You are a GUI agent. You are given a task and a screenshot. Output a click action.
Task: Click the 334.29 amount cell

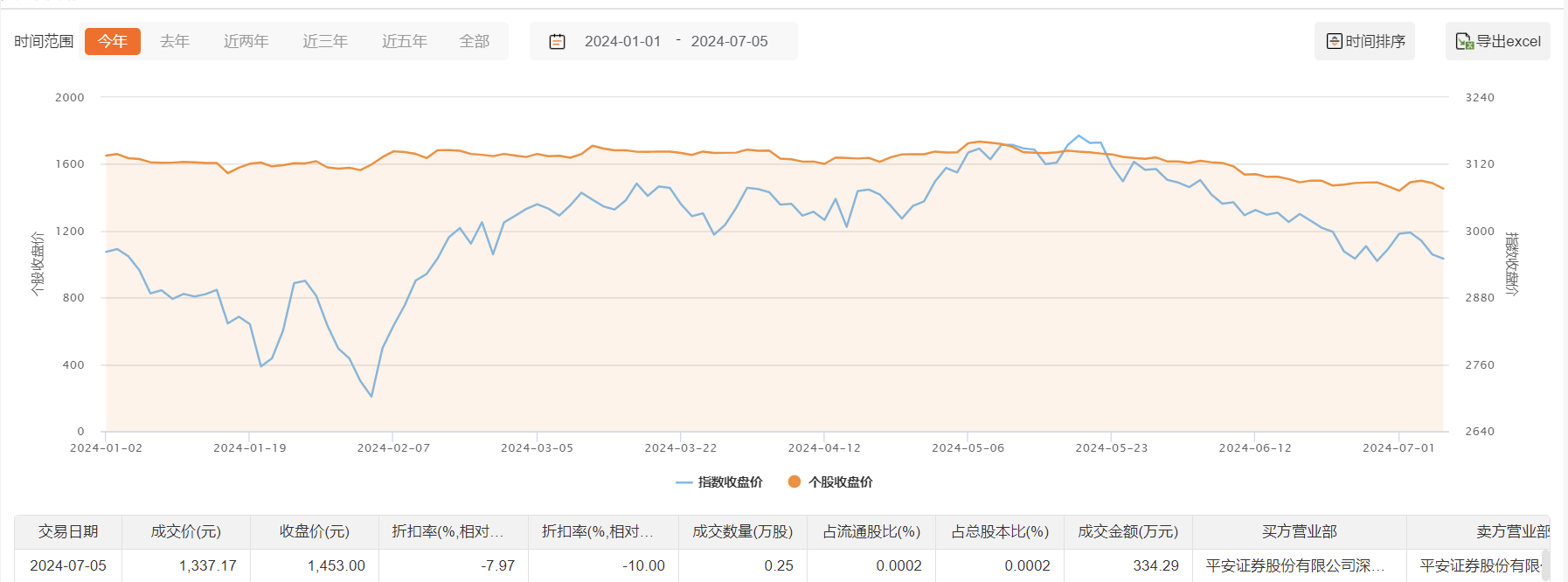tap(1128, 565)
